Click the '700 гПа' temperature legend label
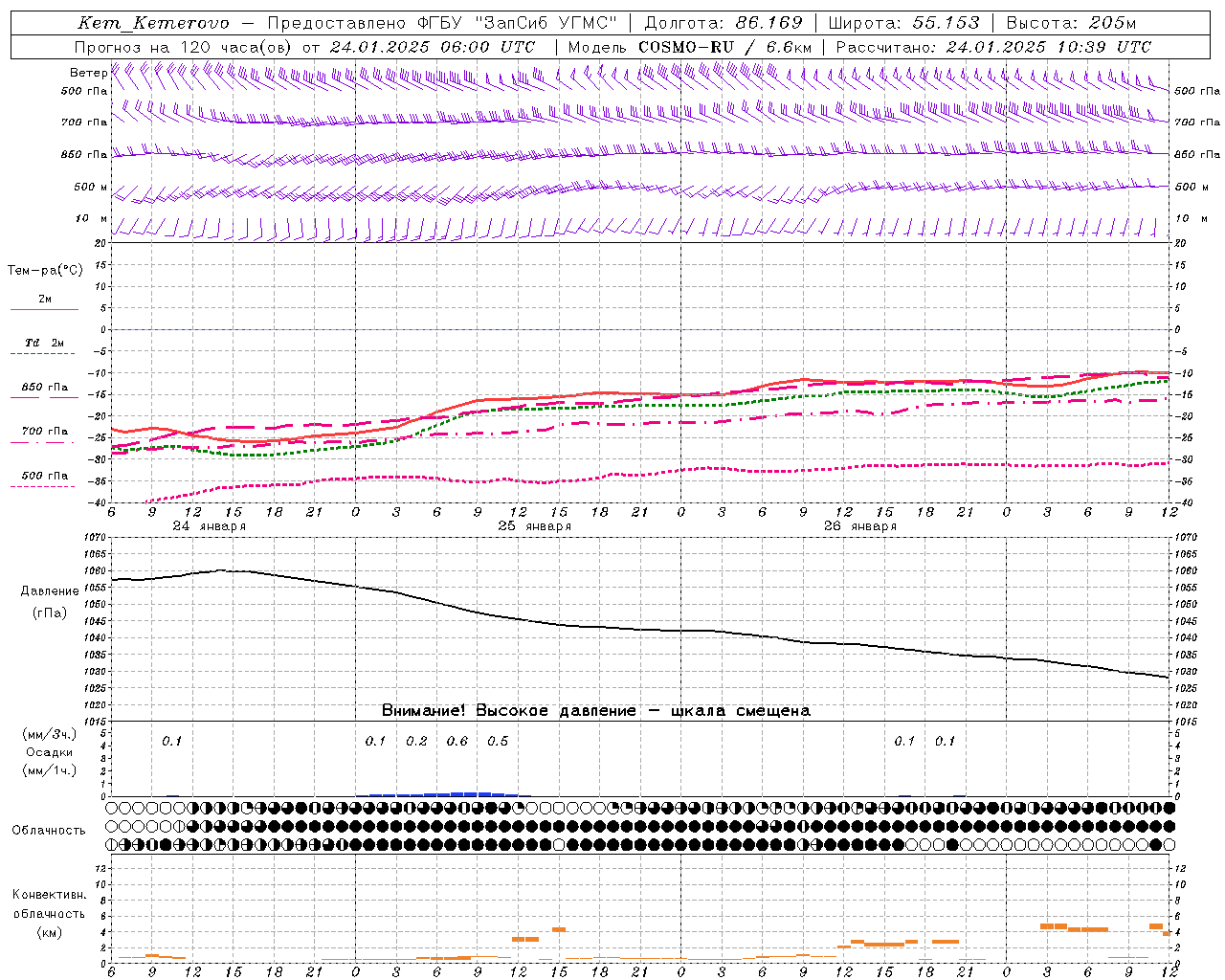The width and height of the screenshot is (1225, 980). coord(45,432)
